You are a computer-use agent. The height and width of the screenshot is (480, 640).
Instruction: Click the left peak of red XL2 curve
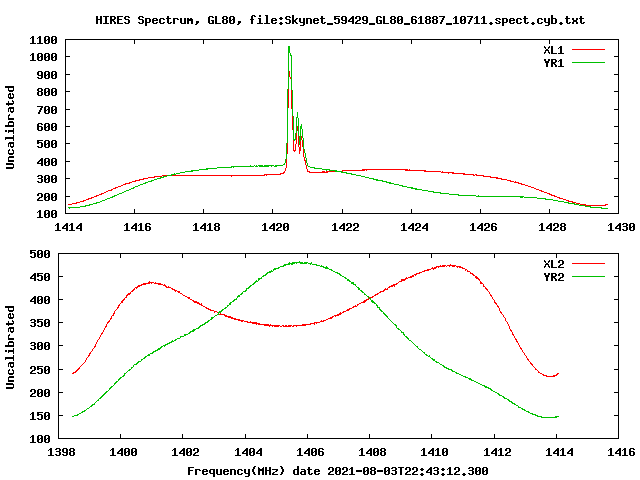[x=151, y=282]
